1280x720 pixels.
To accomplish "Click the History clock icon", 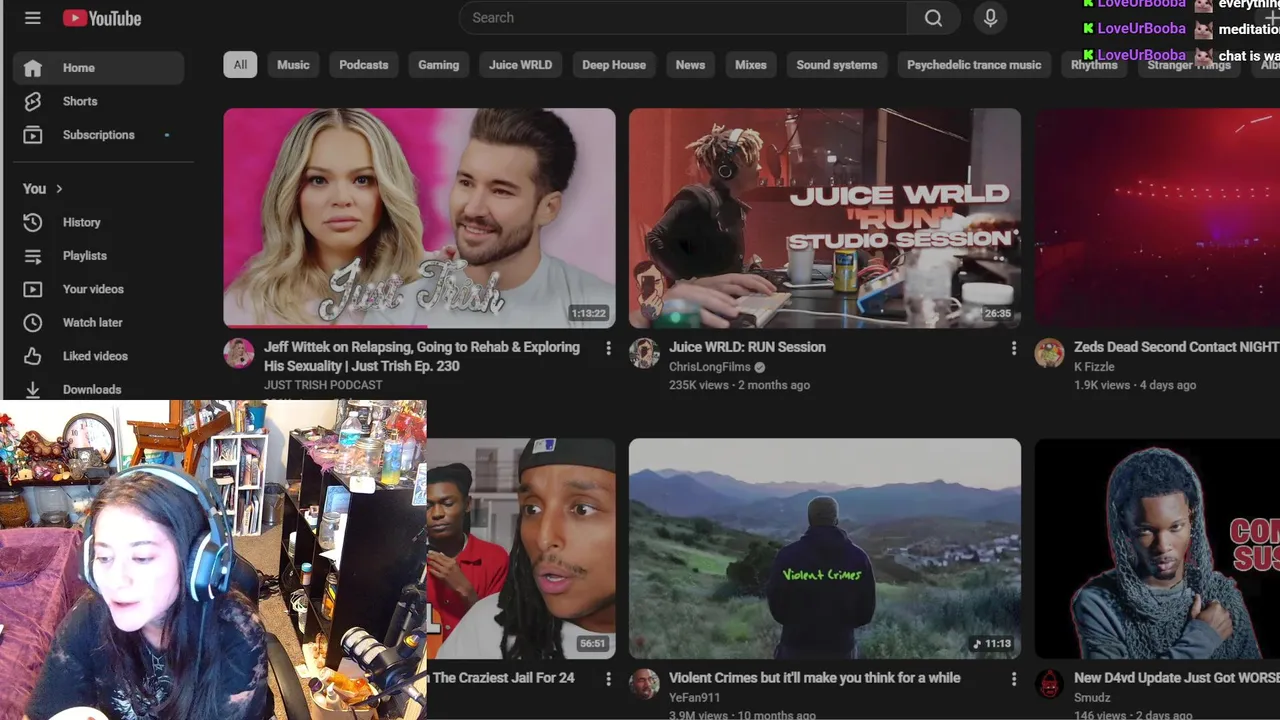I will coord(33,222).
